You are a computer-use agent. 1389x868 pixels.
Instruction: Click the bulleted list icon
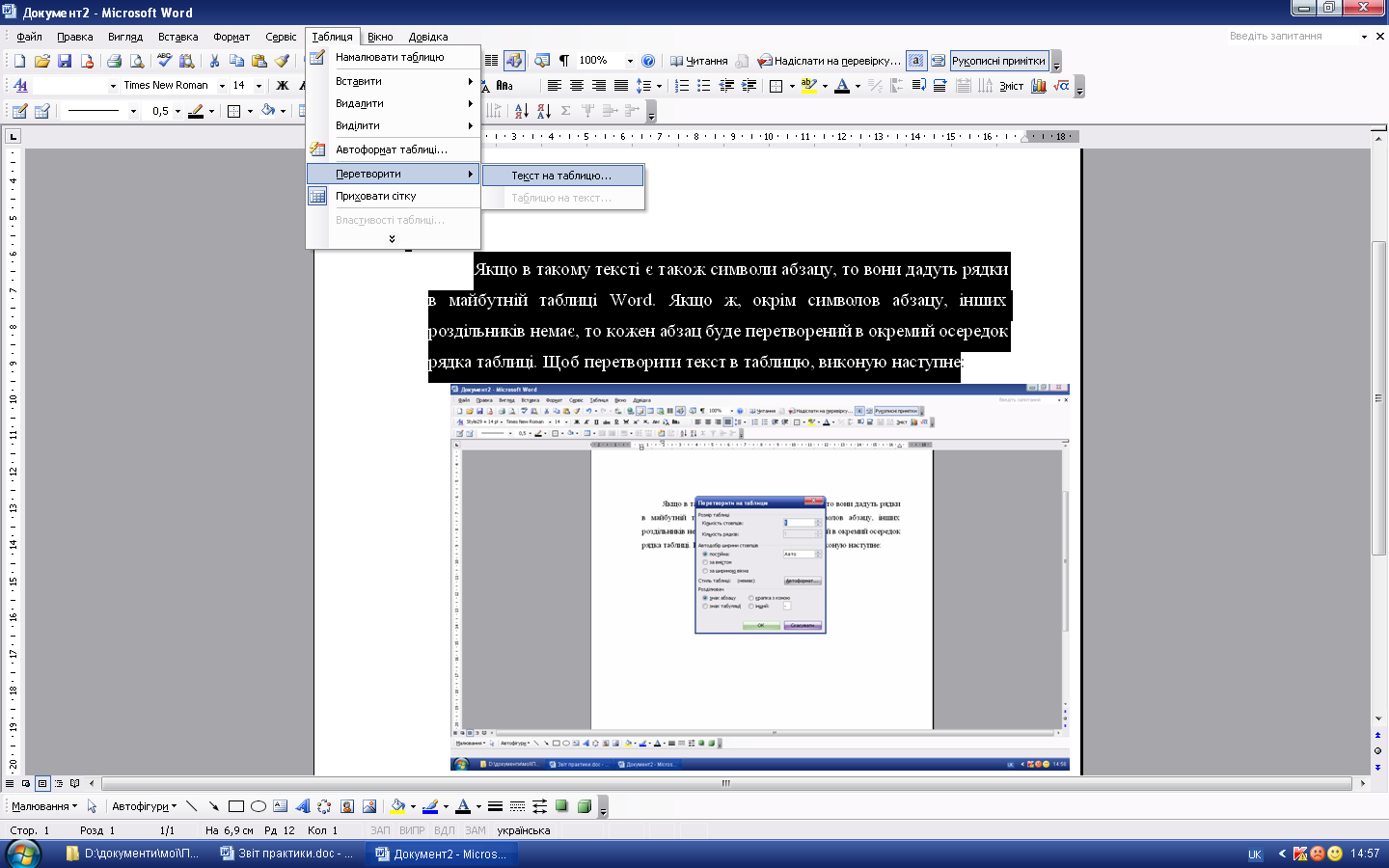pyautogui.click(x=704, y=86)
